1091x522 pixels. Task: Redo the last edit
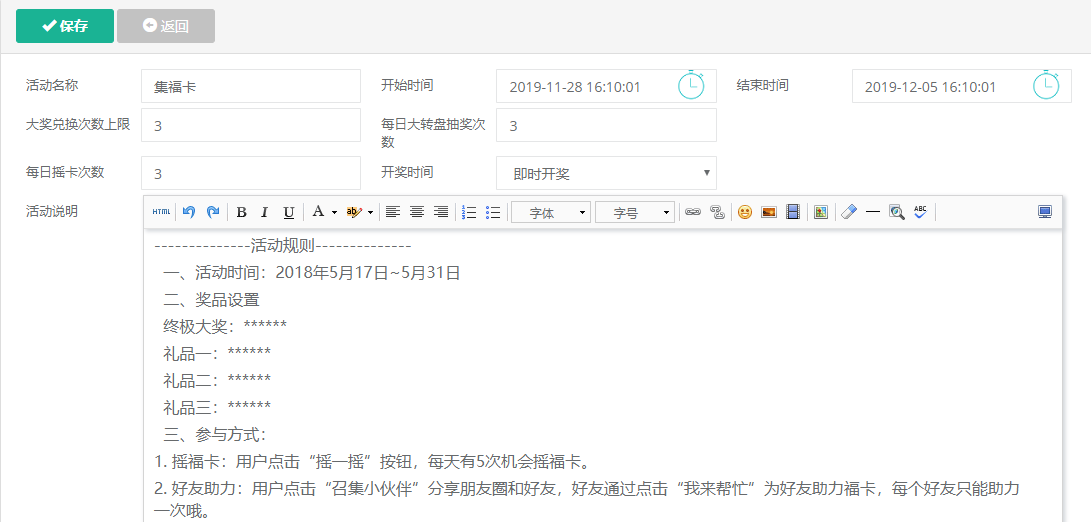pos(213,212)
